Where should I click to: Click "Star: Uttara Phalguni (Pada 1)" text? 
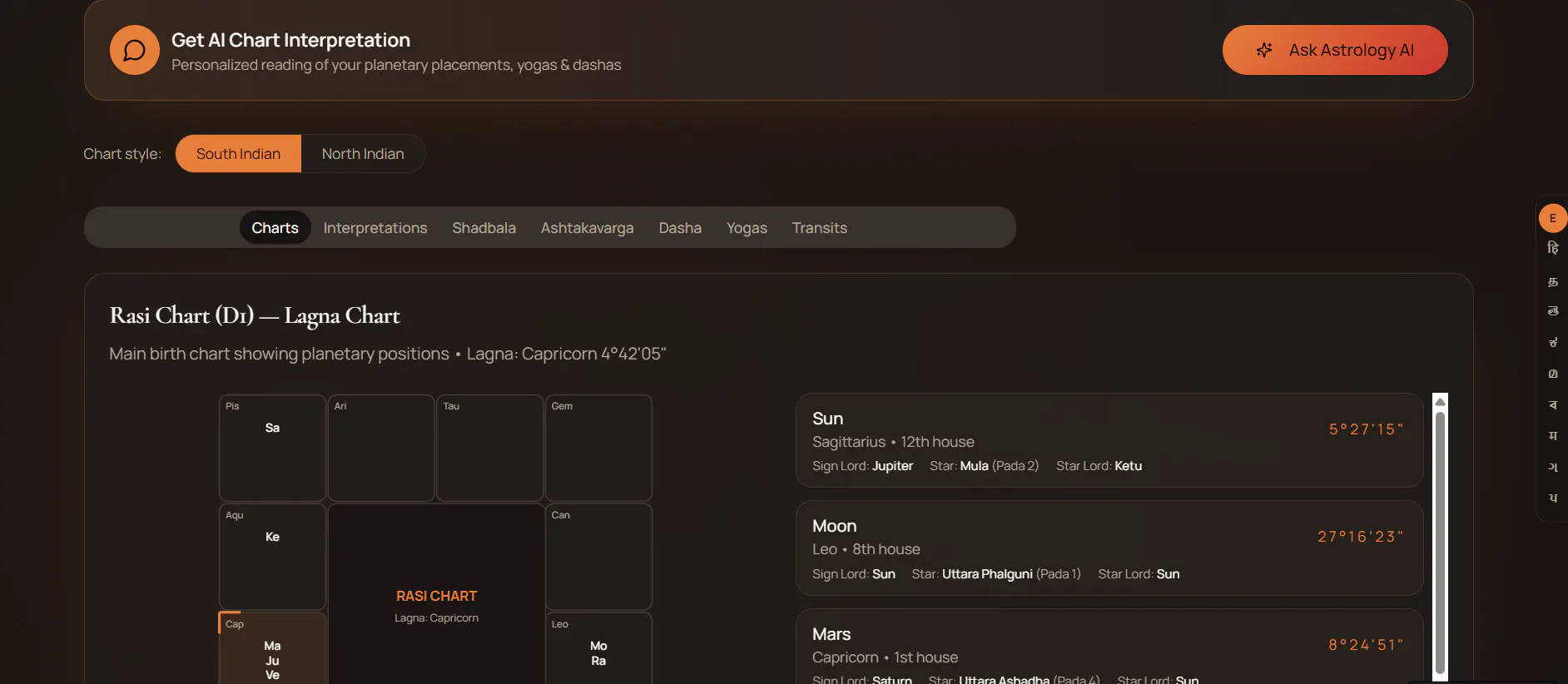(x=996, y=574)
